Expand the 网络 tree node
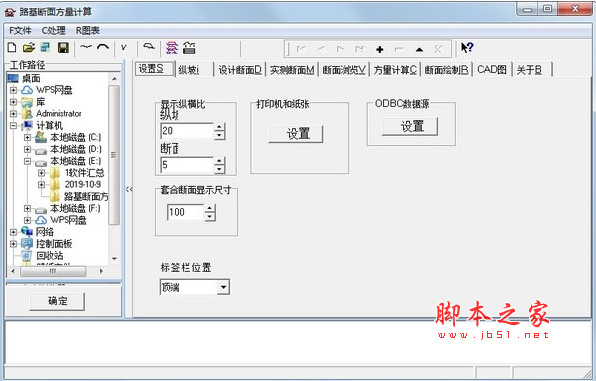This screenshot has height=381, width=596. click(x=13, y=232)
